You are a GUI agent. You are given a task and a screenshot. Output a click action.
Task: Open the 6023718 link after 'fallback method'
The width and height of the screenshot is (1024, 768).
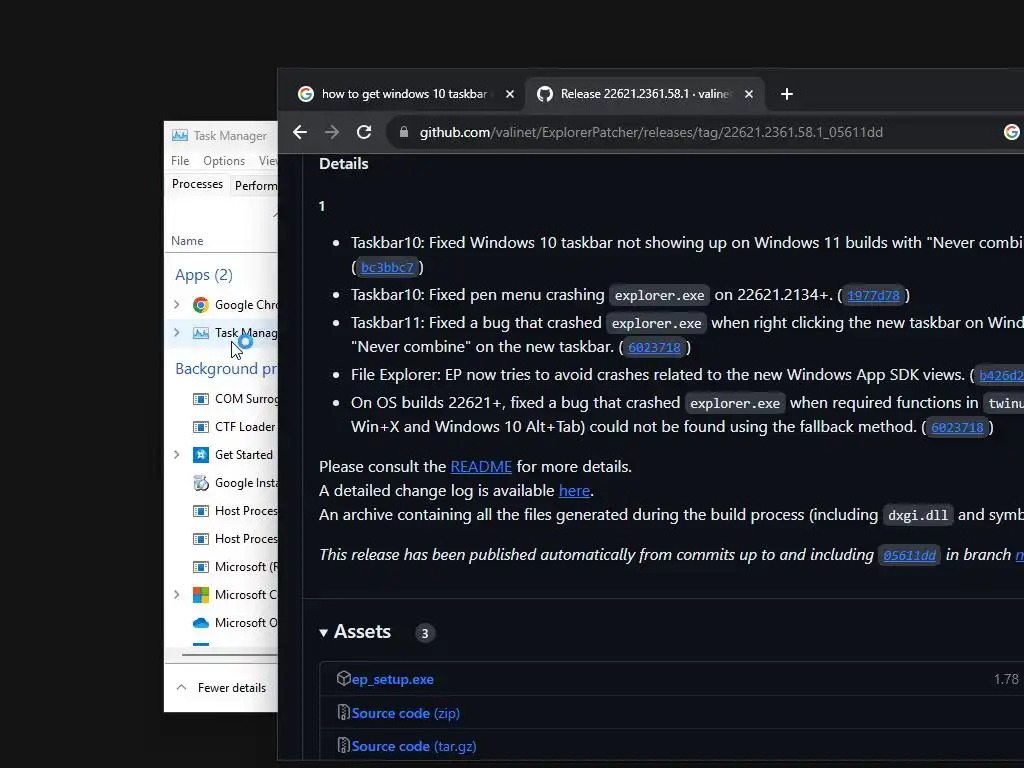click(x=957, y=428)
